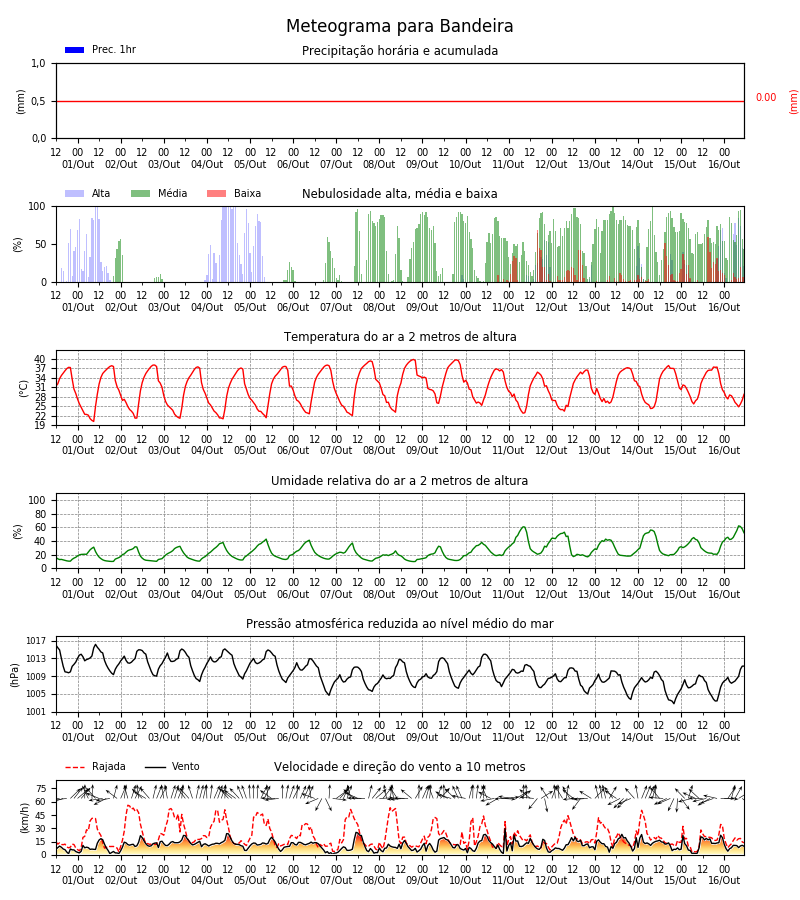Click the Nebulosidade alta, média e baixa heading
The height and width of the screenshot is (900, 800).
pos(399,194)
